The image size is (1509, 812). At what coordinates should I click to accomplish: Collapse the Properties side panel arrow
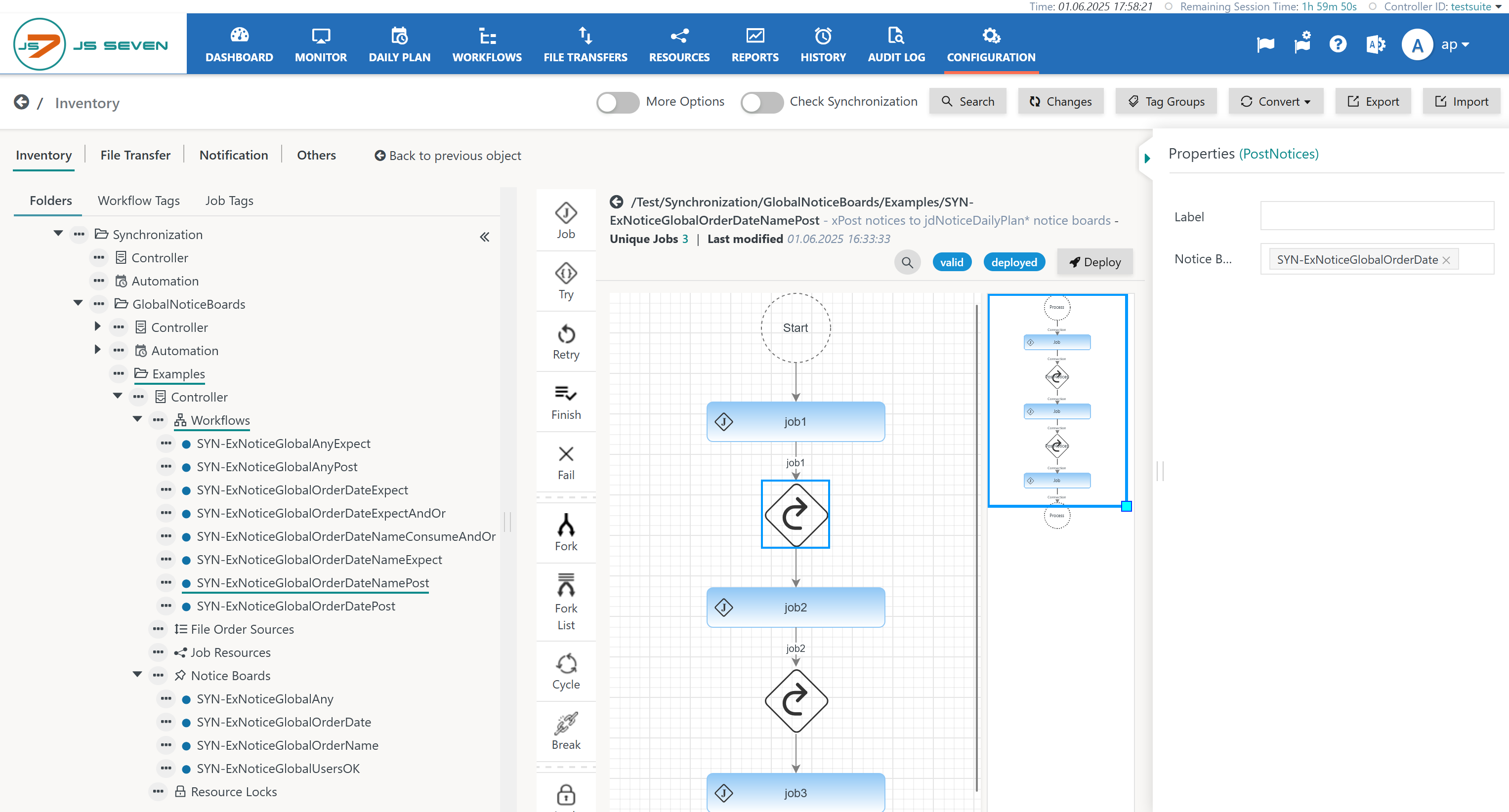tap(1147, 158)
